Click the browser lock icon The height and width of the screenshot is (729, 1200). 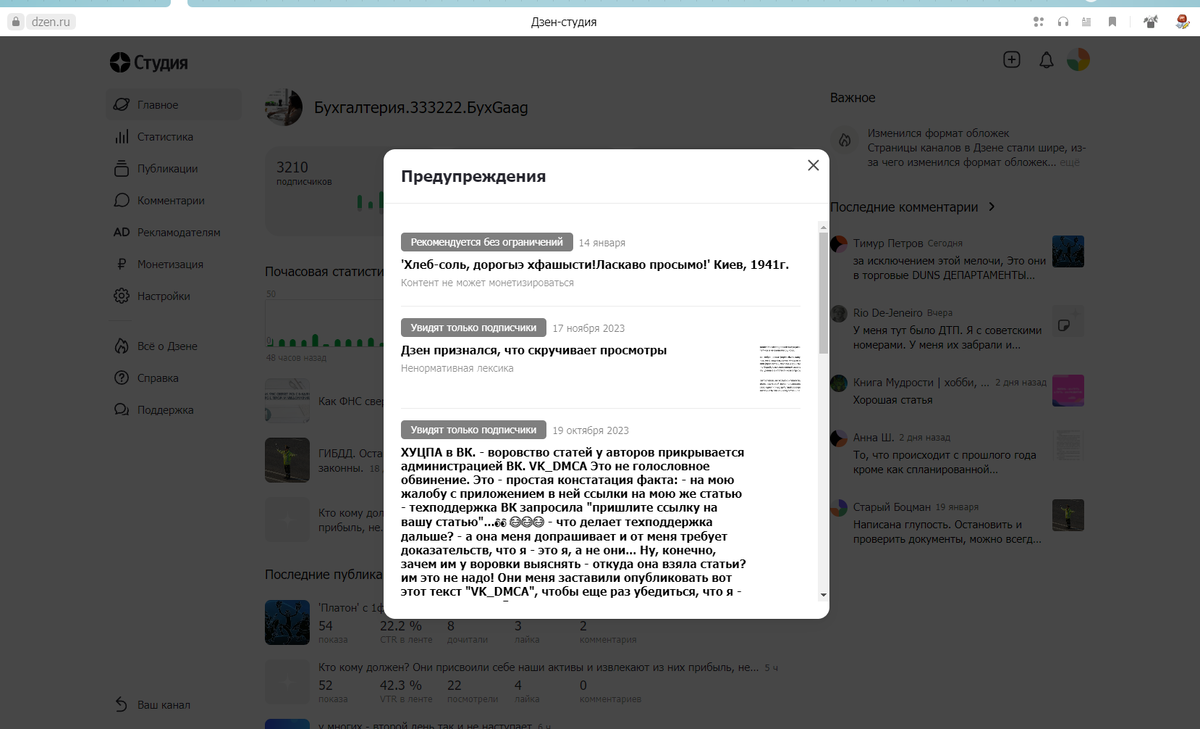pyautogui.click(x=15, y=22)
